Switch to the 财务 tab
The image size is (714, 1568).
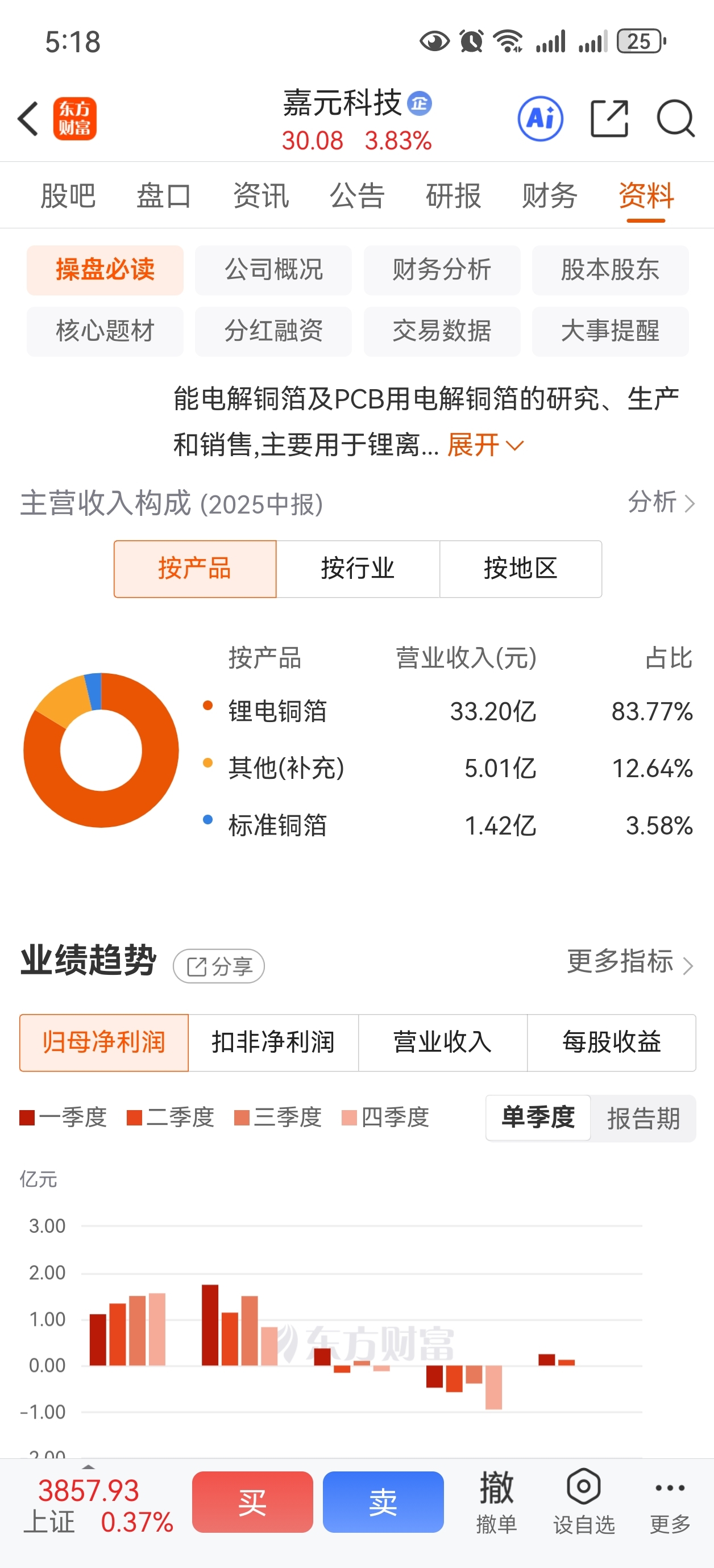click(x=549, y=195)
